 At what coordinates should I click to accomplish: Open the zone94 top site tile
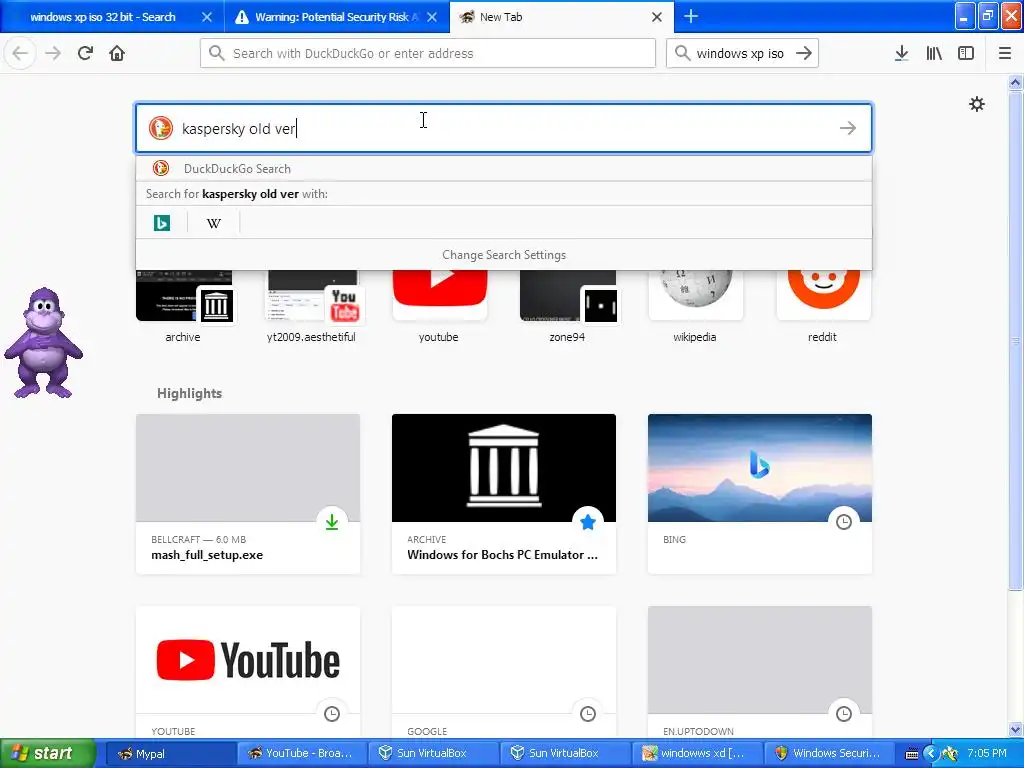[x=567, y=307]
